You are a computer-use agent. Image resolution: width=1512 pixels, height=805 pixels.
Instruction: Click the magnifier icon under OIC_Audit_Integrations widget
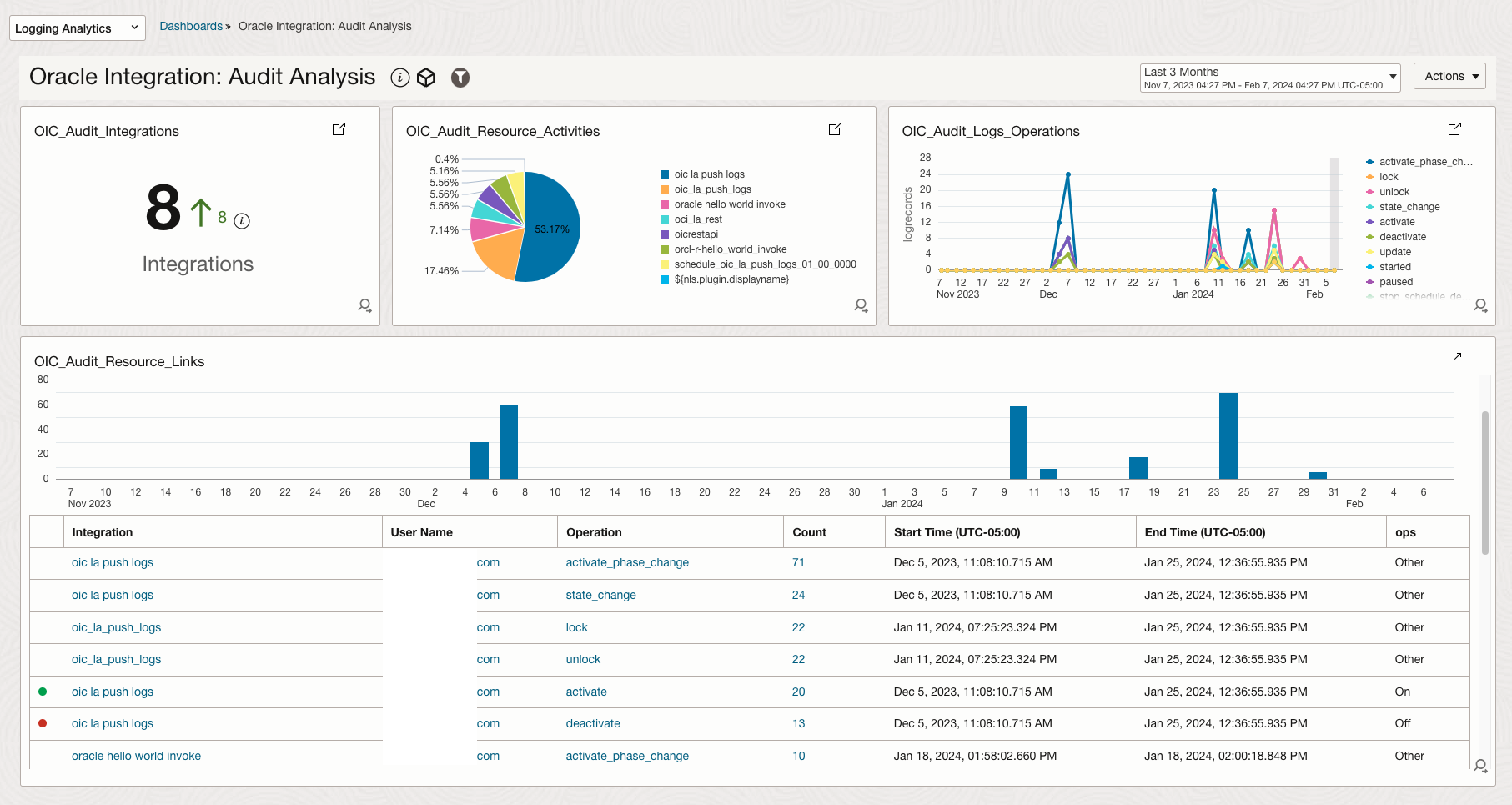pos(365,305)
